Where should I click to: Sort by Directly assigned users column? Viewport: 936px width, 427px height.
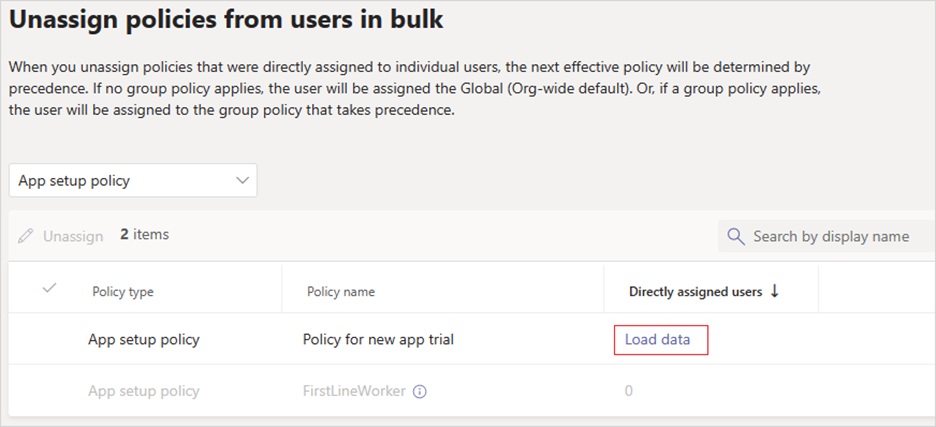tap(695, 292)
